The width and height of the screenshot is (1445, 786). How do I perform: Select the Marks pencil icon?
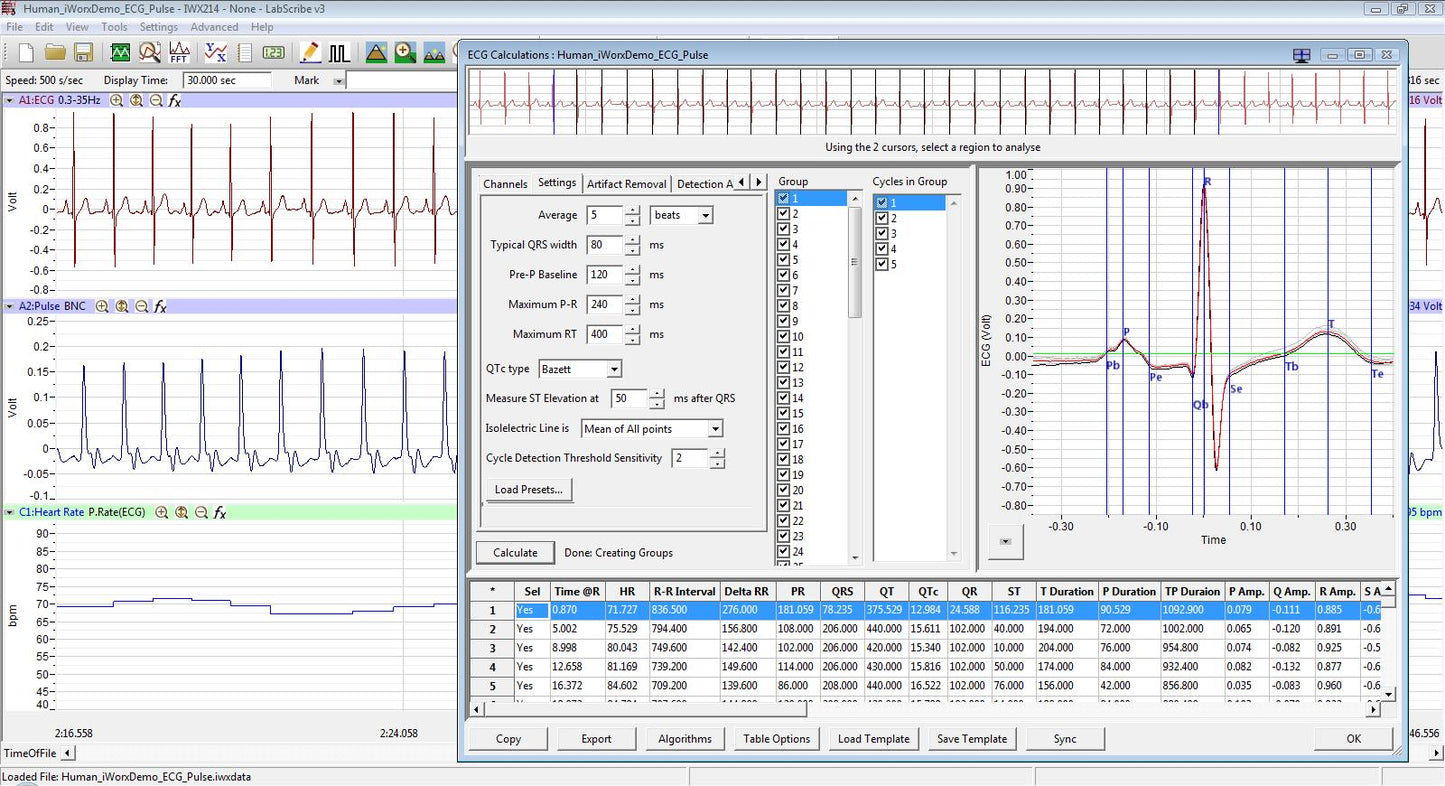point(310,52)
